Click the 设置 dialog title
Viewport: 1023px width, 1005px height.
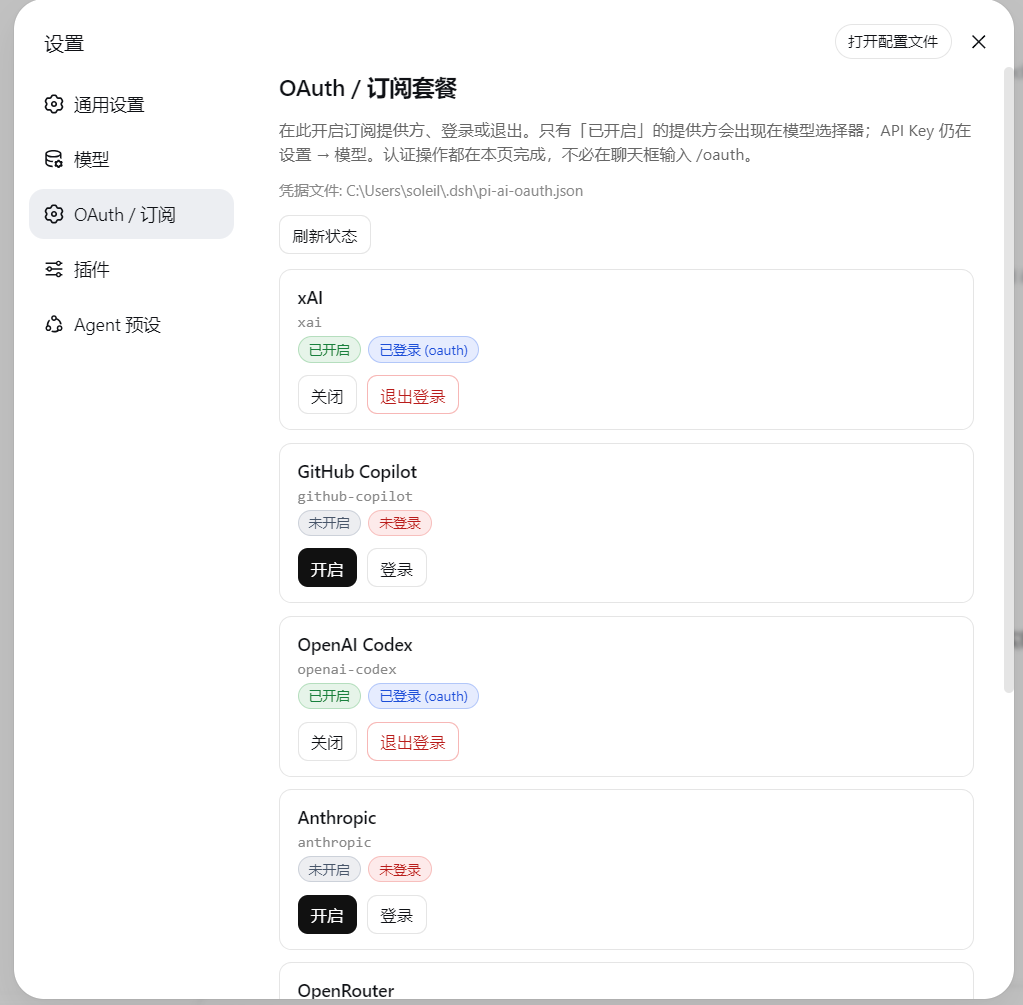pos(64,44)
